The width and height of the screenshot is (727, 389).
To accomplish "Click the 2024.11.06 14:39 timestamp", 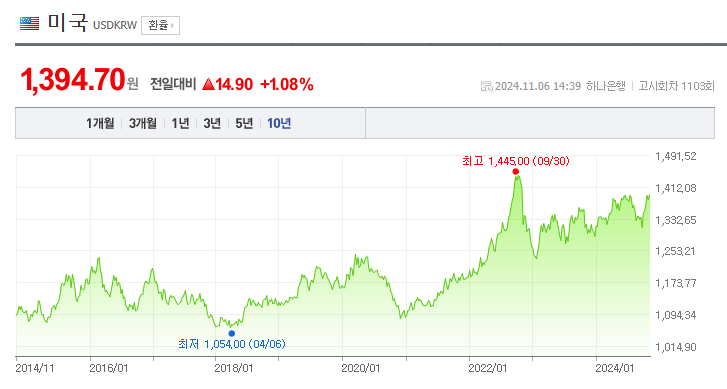I will (x=537, y=86).
